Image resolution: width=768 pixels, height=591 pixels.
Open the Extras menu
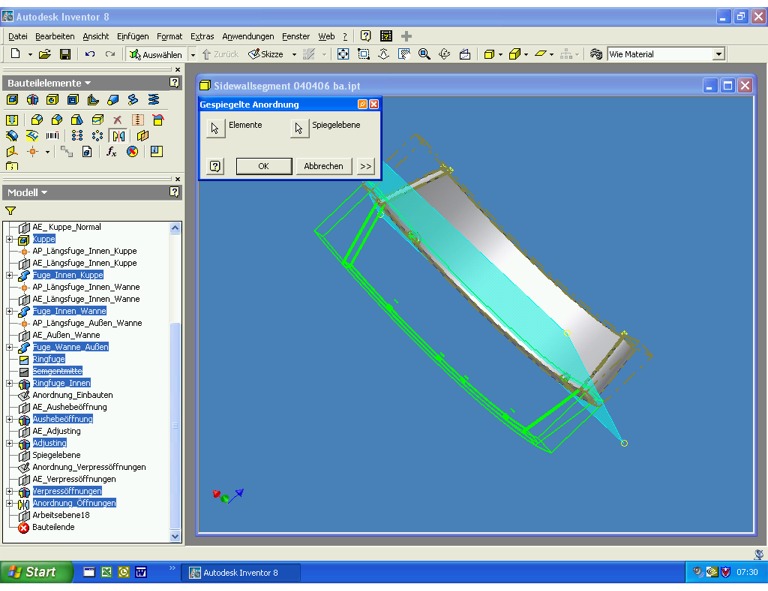(x=202, y=36)
